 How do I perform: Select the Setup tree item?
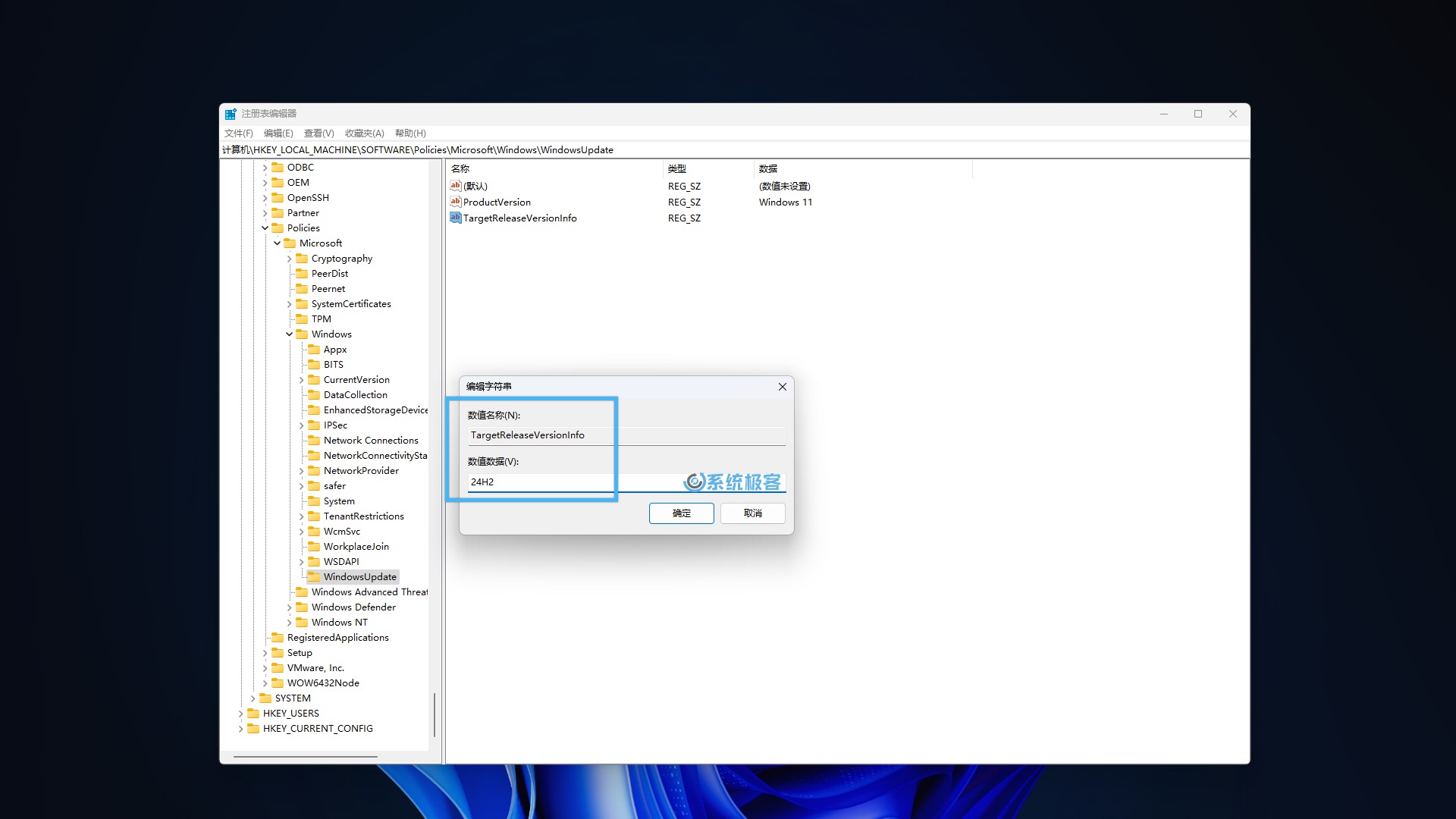click(x=300, y=653)
